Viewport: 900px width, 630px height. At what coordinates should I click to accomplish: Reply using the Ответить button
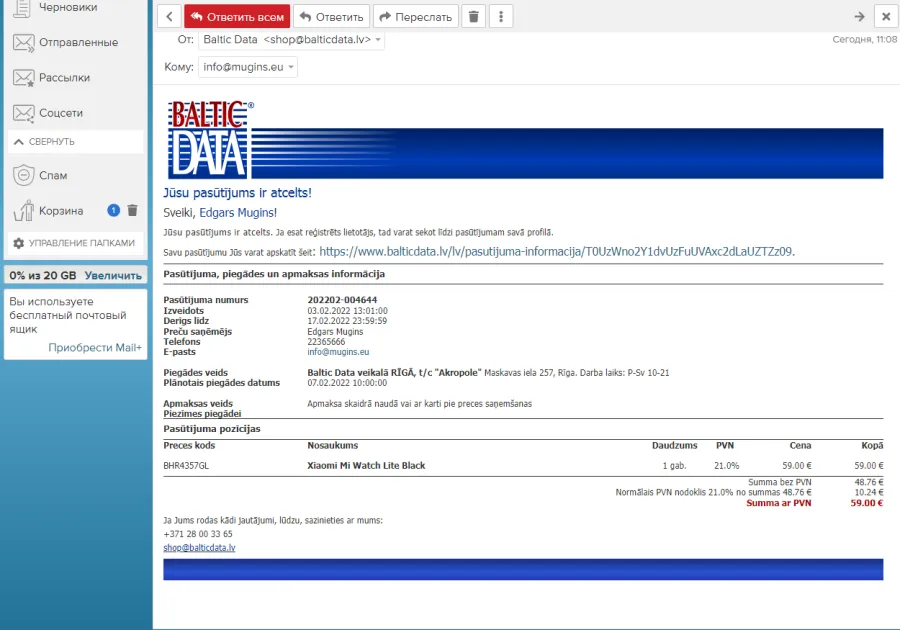(332, 17)
